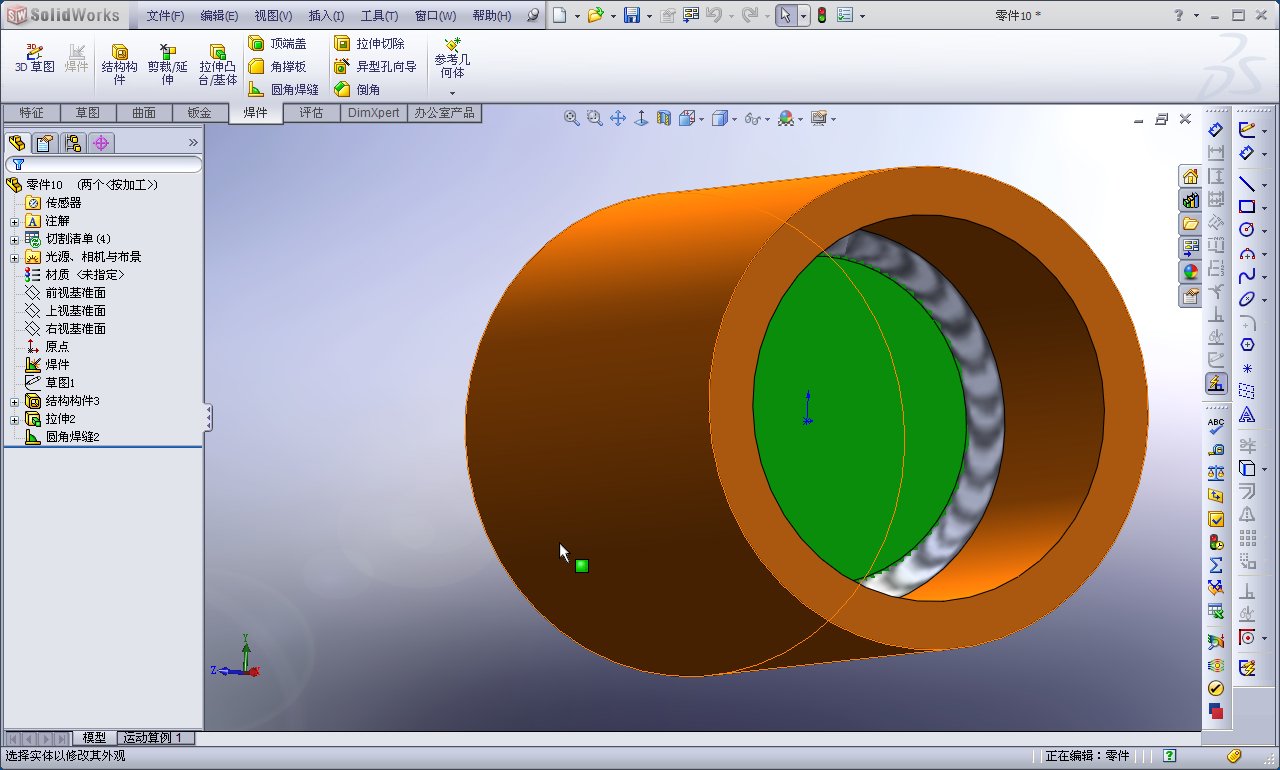Expand the 结构构件3 feature
1280x770 pixels.
click(x=14, y=401)
